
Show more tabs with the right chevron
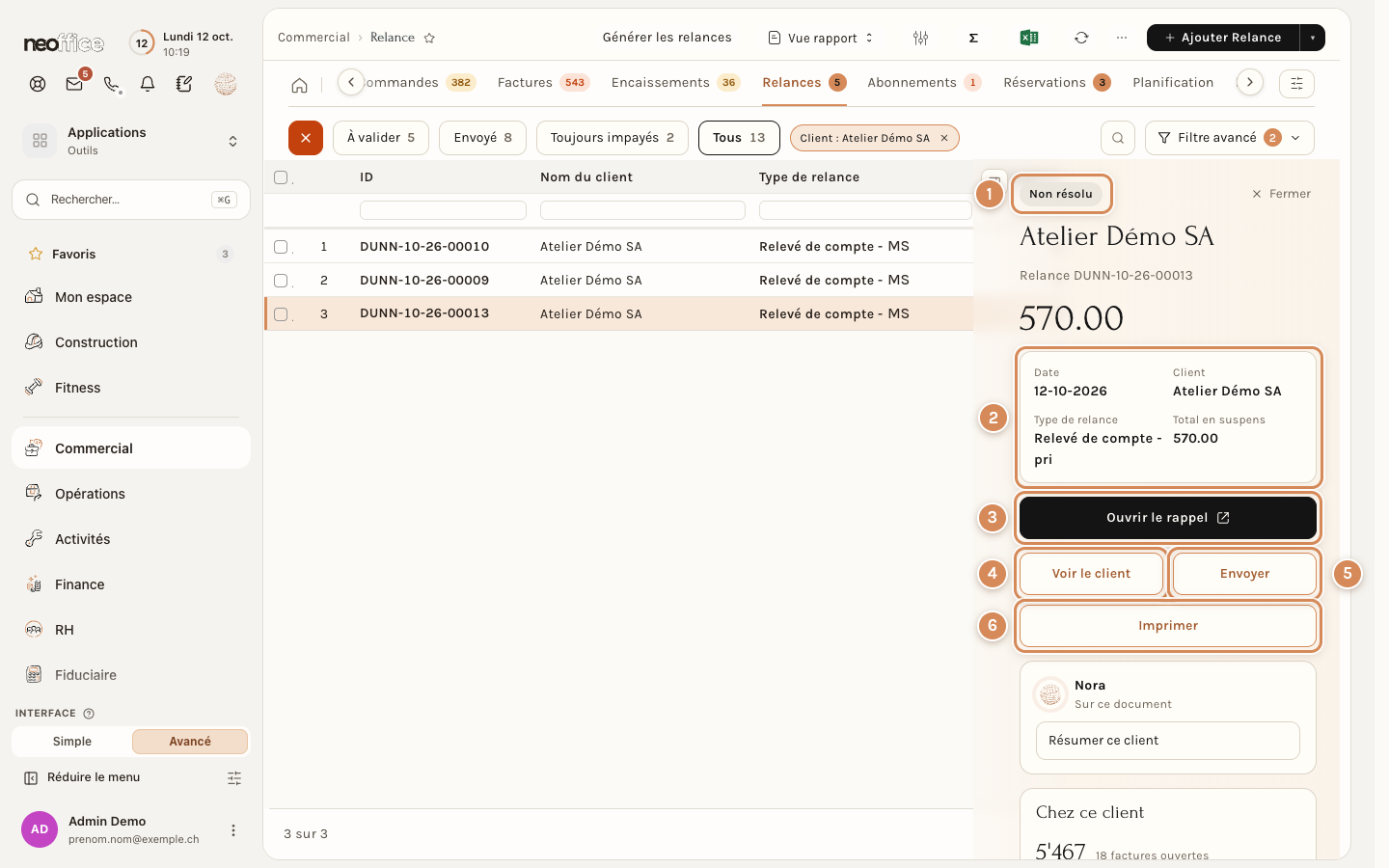[x=1250, y=82]
